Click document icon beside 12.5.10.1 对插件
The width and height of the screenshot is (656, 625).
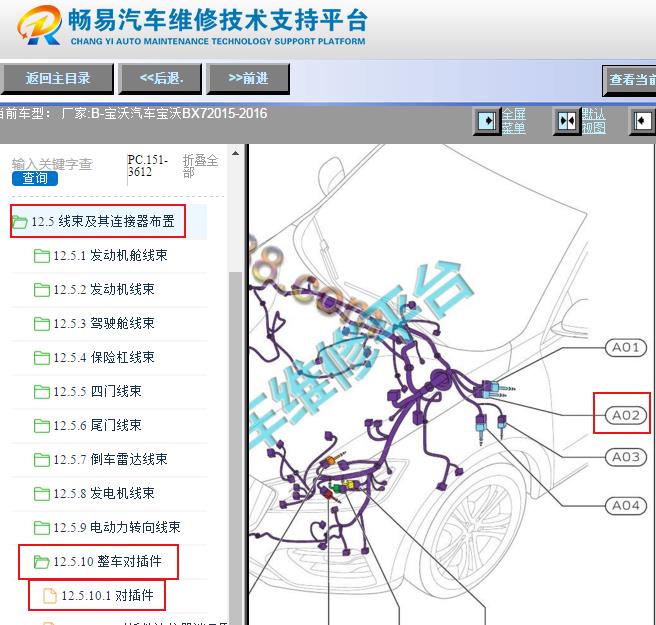click(50, 595)
